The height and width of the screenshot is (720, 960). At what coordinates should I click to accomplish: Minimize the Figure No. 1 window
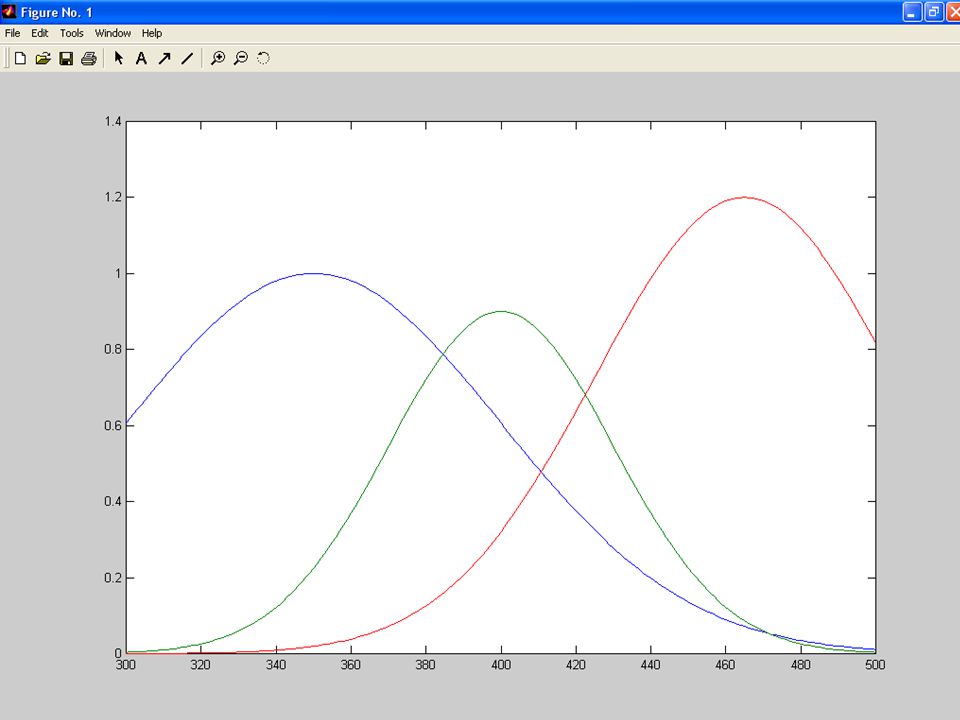point(912,12)
